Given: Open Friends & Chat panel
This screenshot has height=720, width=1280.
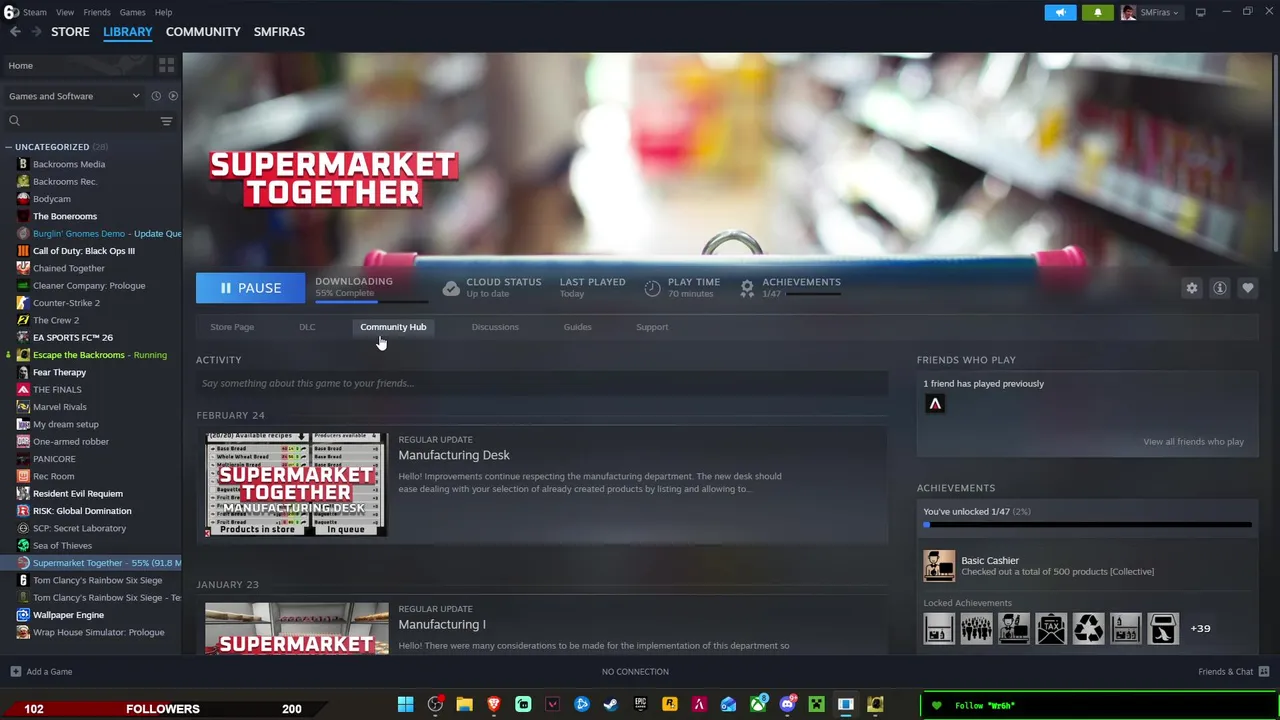Looking at the screenshot, I should tap(1233, 671).
